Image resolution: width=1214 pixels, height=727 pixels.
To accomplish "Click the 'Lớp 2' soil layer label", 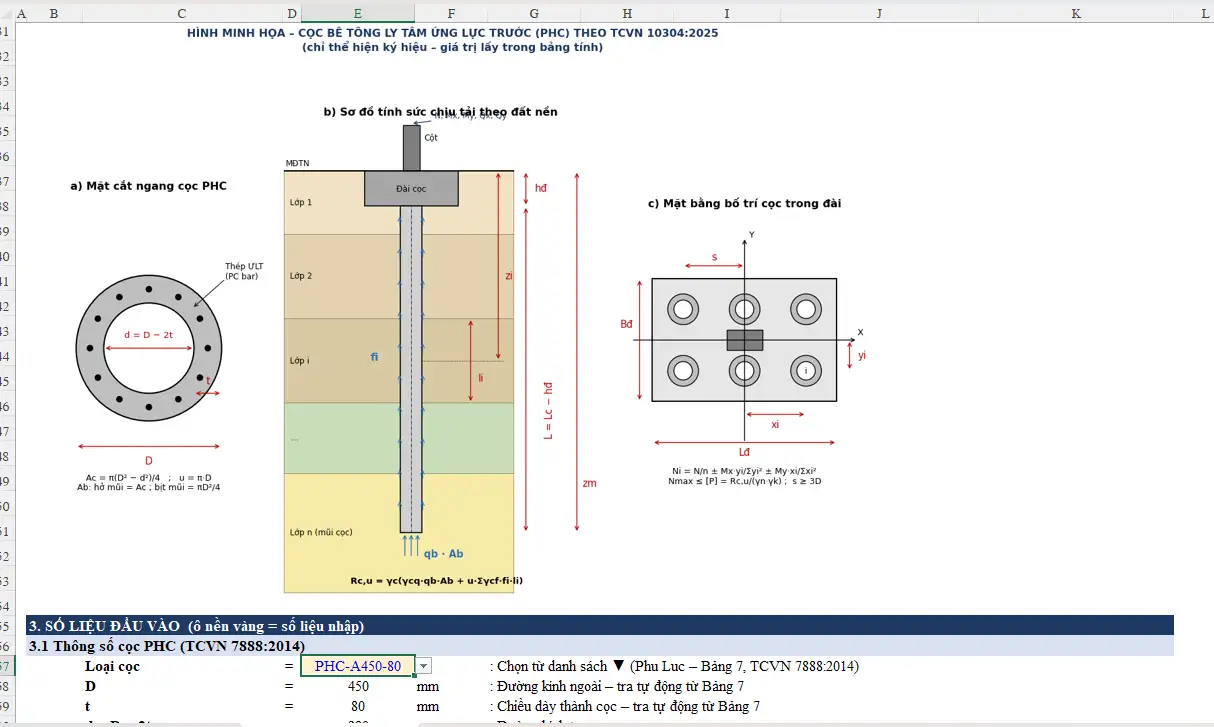I will click(300, 276).
